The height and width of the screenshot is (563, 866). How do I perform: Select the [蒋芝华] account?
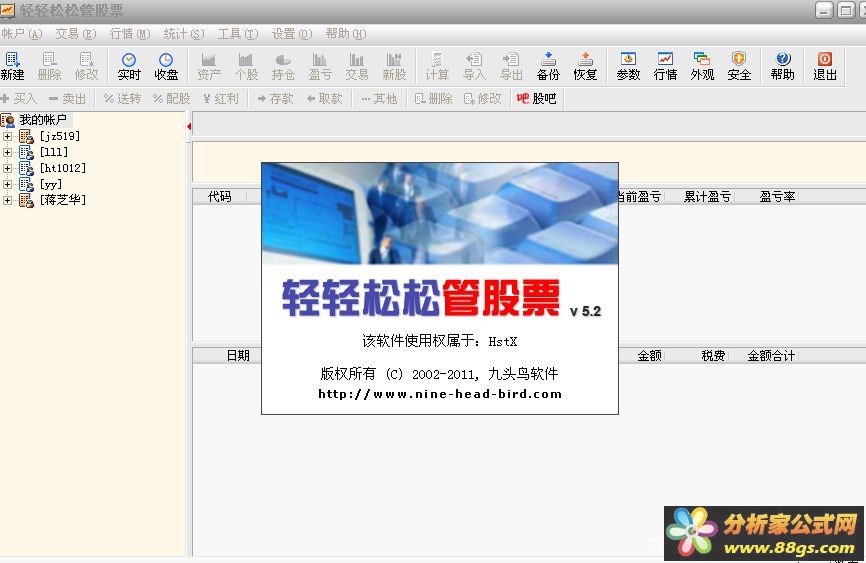point(62,200)
